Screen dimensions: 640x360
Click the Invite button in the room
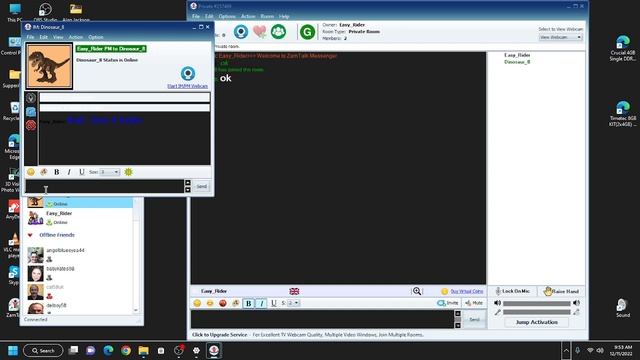tap(448, 303)
